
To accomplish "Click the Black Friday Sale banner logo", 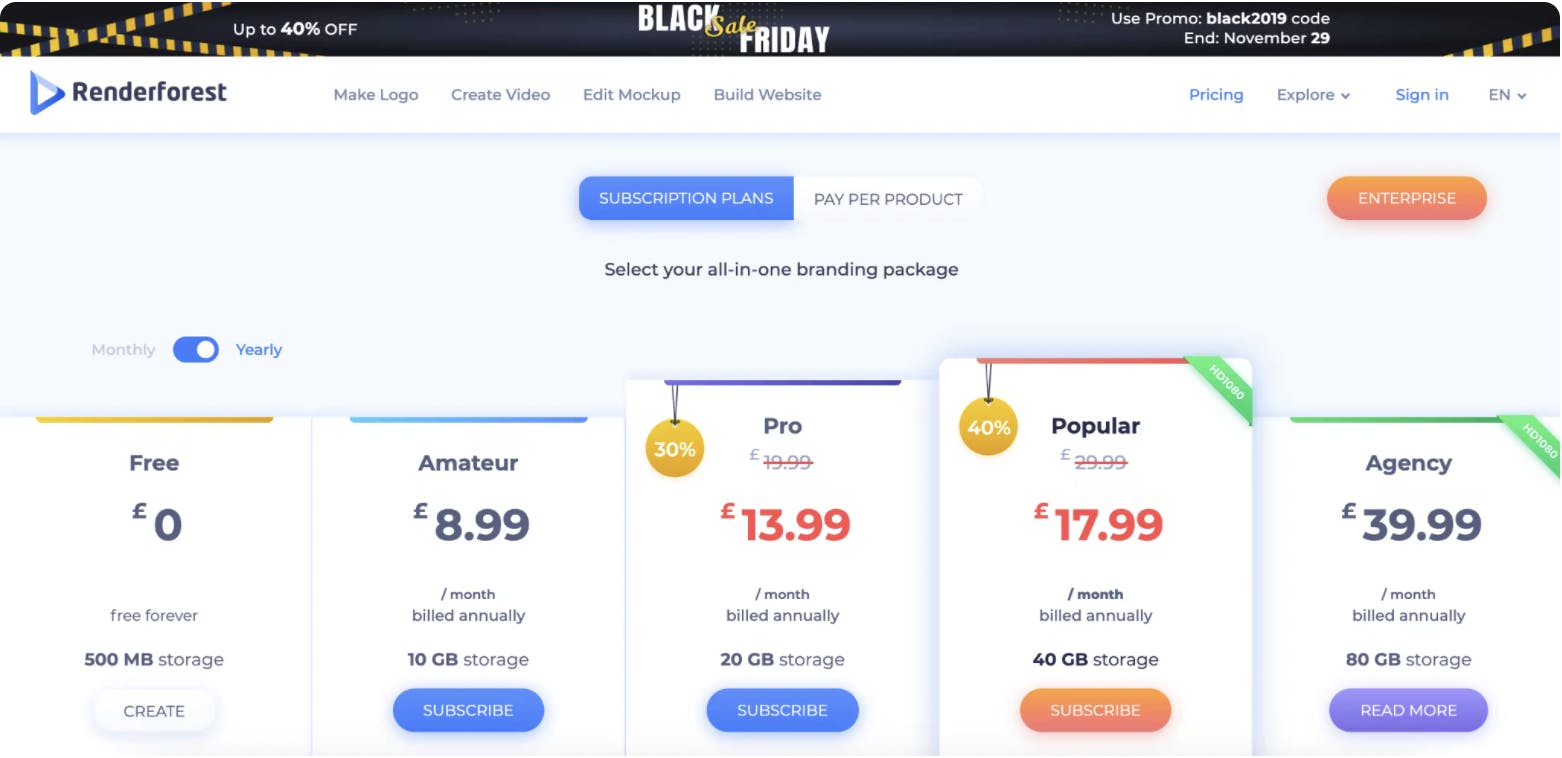I will tap(734, 28).
